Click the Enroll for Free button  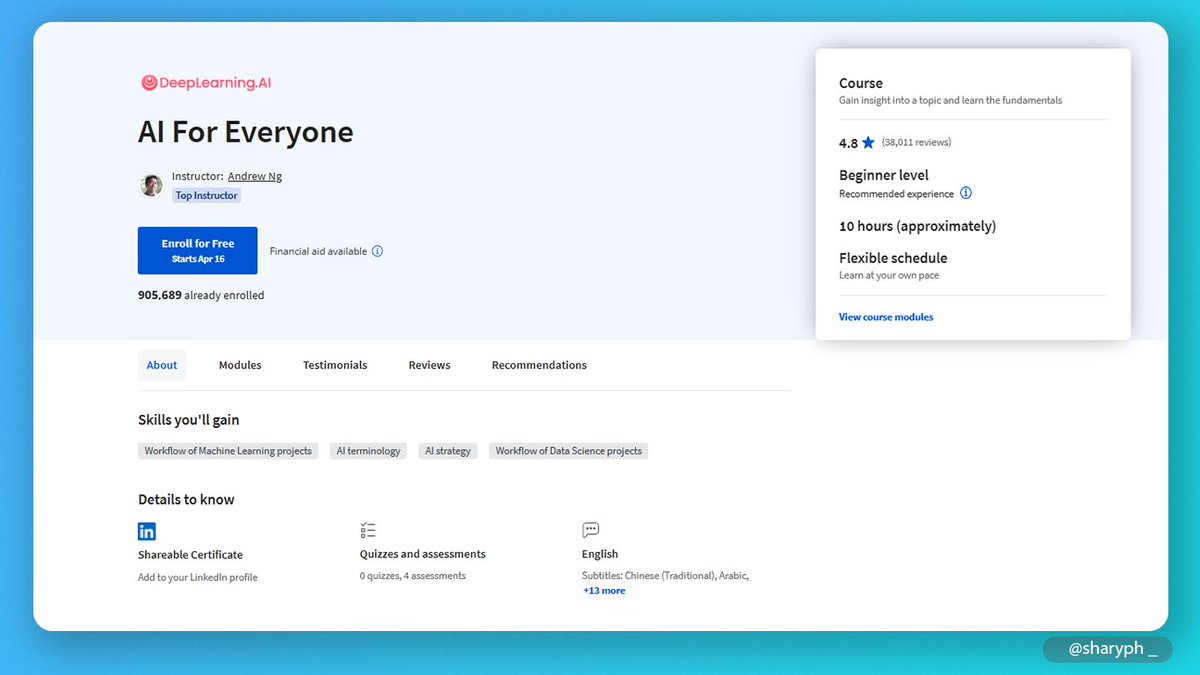pyautogui.click(x=198, y=250)
